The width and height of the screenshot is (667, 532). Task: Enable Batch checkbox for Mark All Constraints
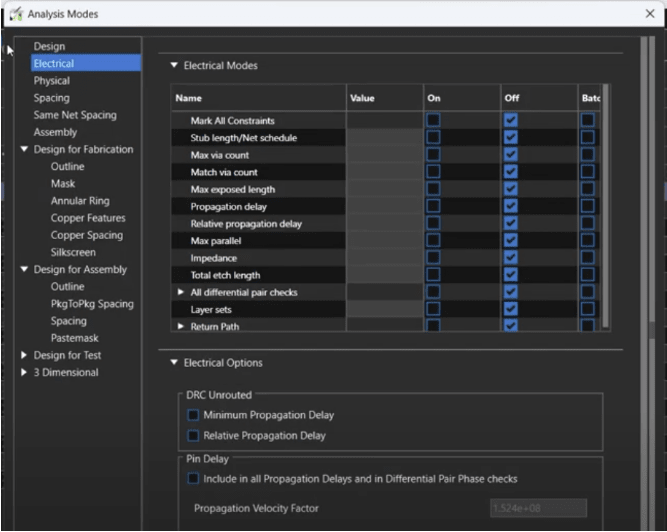coord(588,120)
